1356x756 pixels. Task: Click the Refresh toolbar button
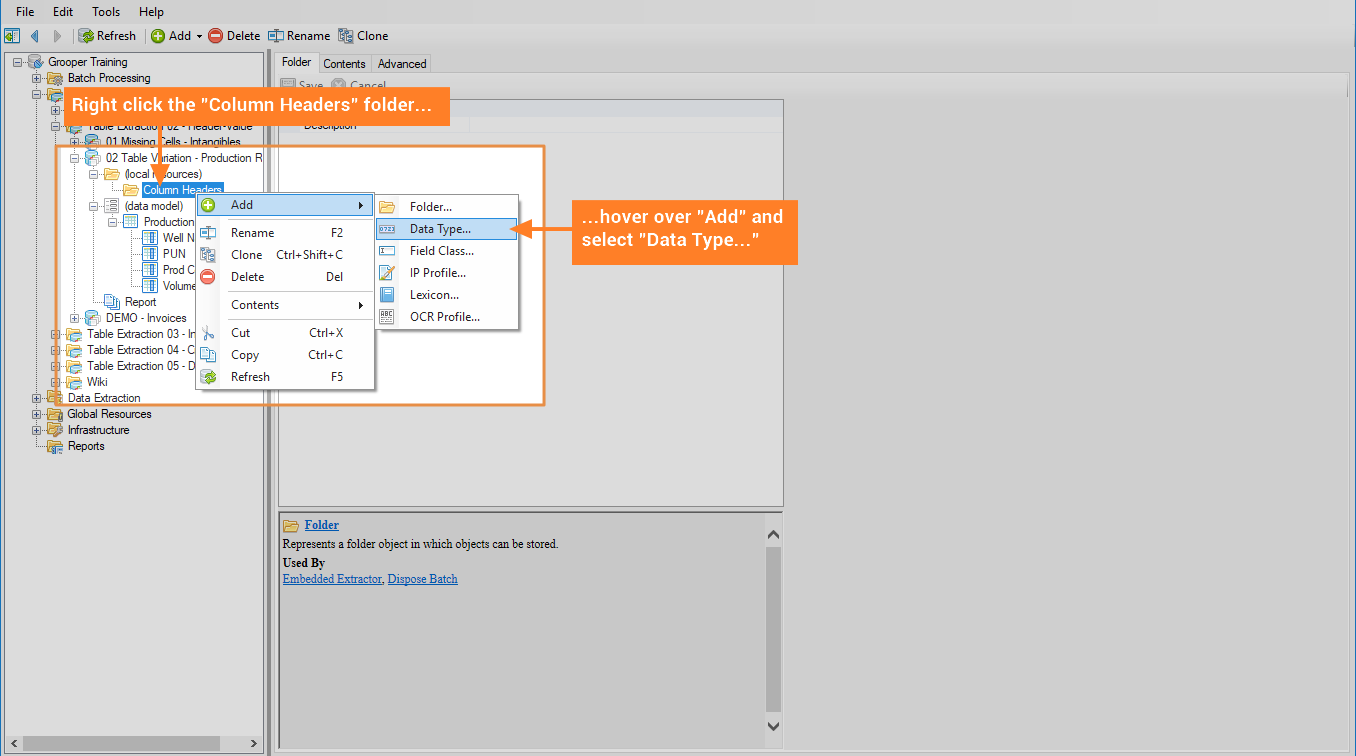107,36
